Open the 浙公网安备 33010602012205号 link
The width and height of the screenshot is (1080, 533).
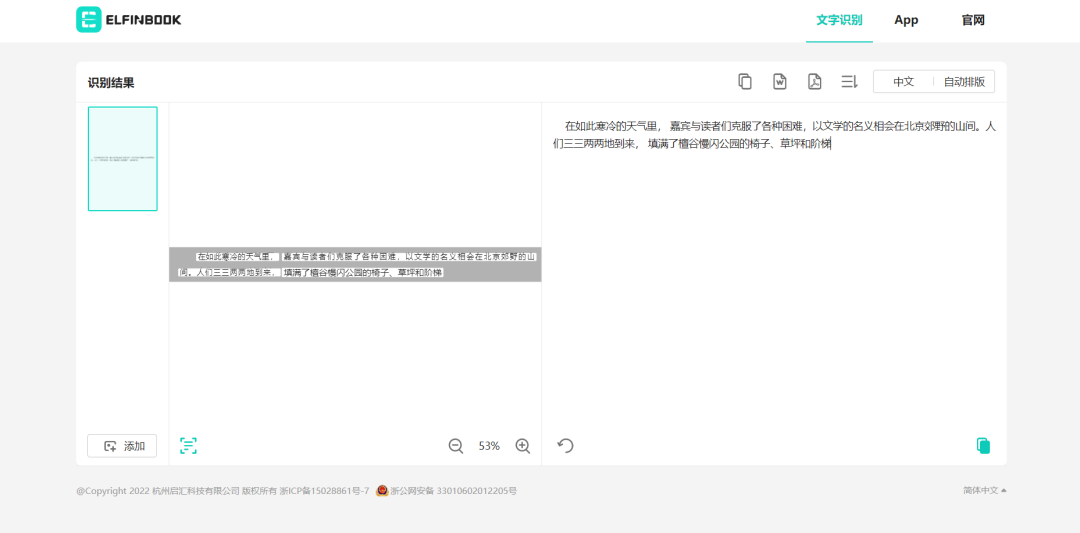[x=453, y=491]
